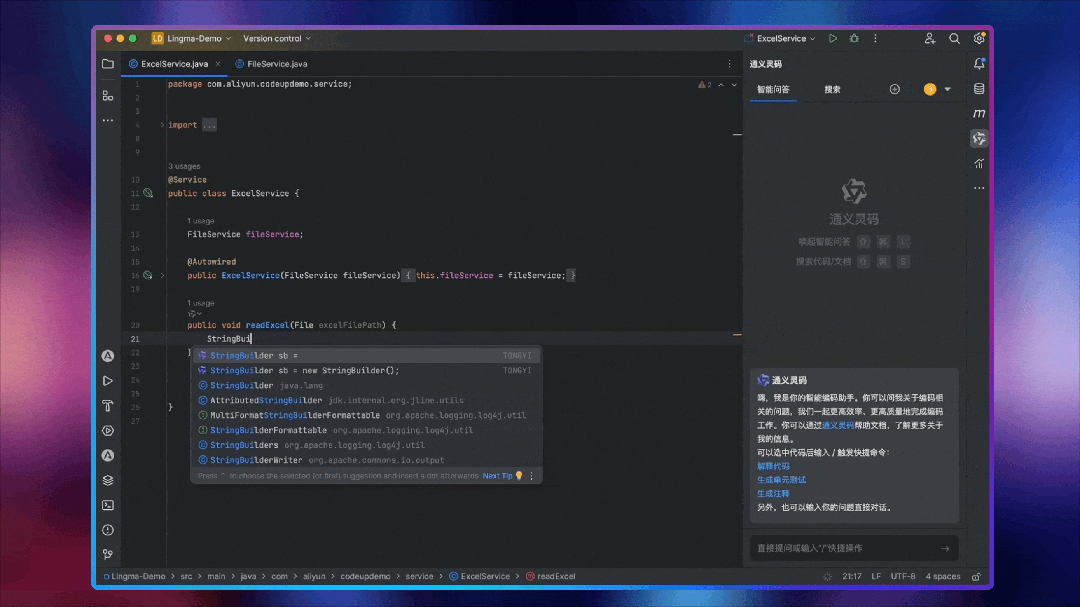The height and width of the screenshot is (607, 1080).
Task: Expand the collapsed import block
Action: 163,125
